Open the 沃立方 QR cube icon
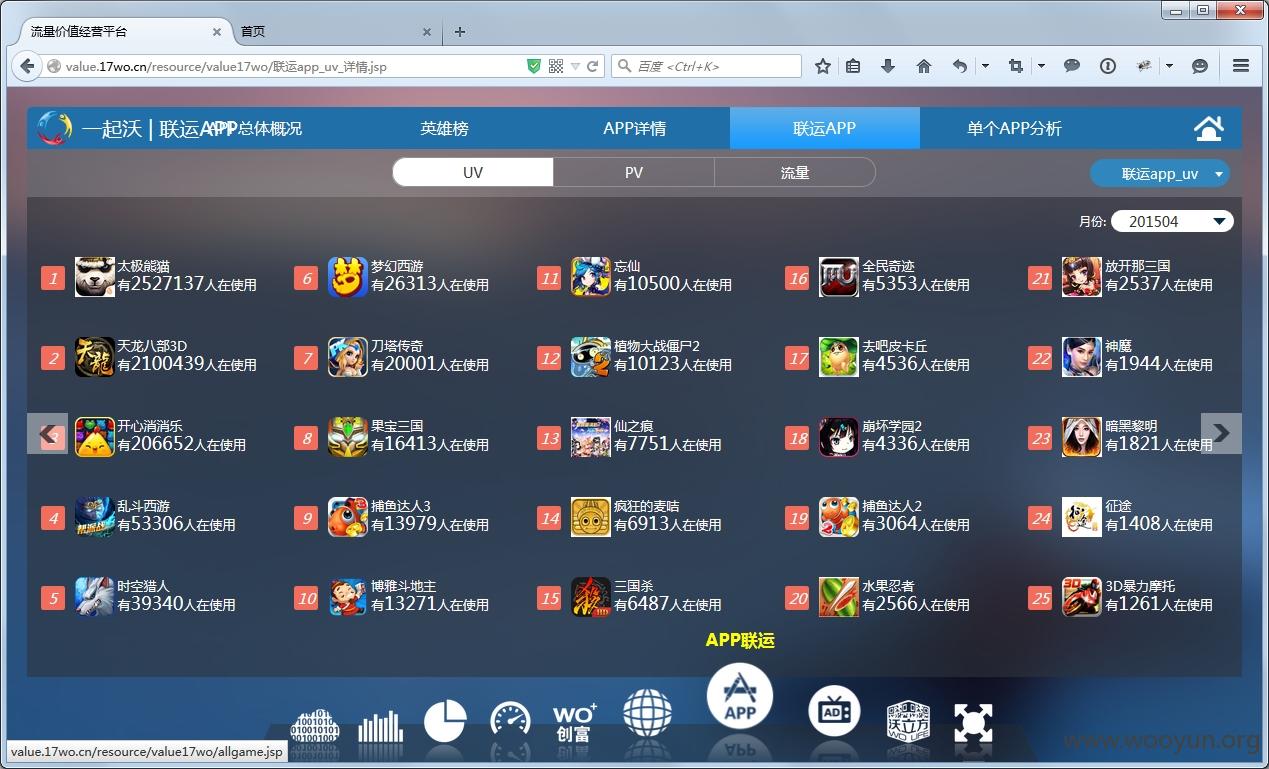This screenshot has height=769, width=1269. 908,722
